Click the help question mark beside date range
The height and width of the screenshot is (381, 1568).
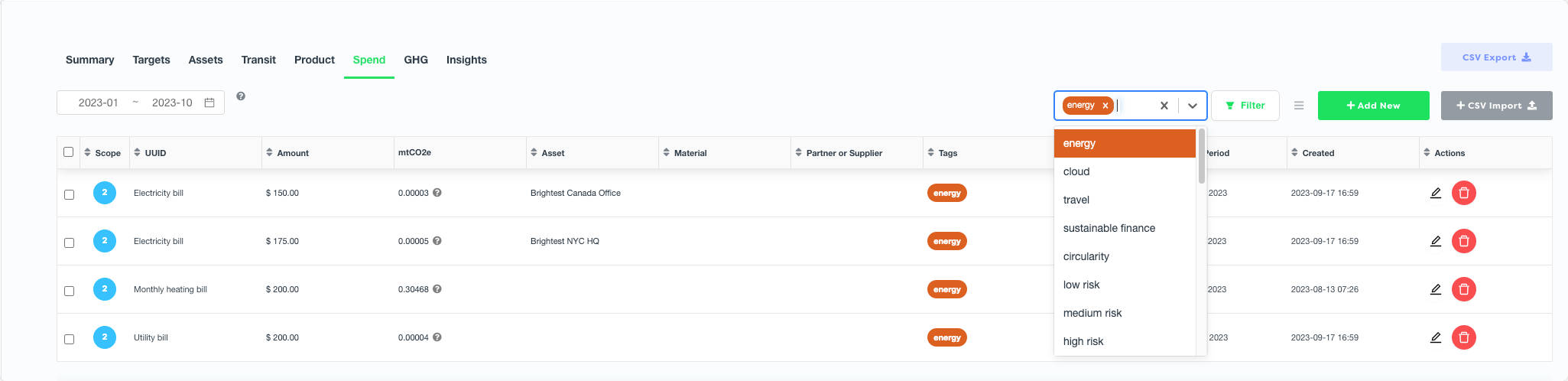(x=241, y=96)
